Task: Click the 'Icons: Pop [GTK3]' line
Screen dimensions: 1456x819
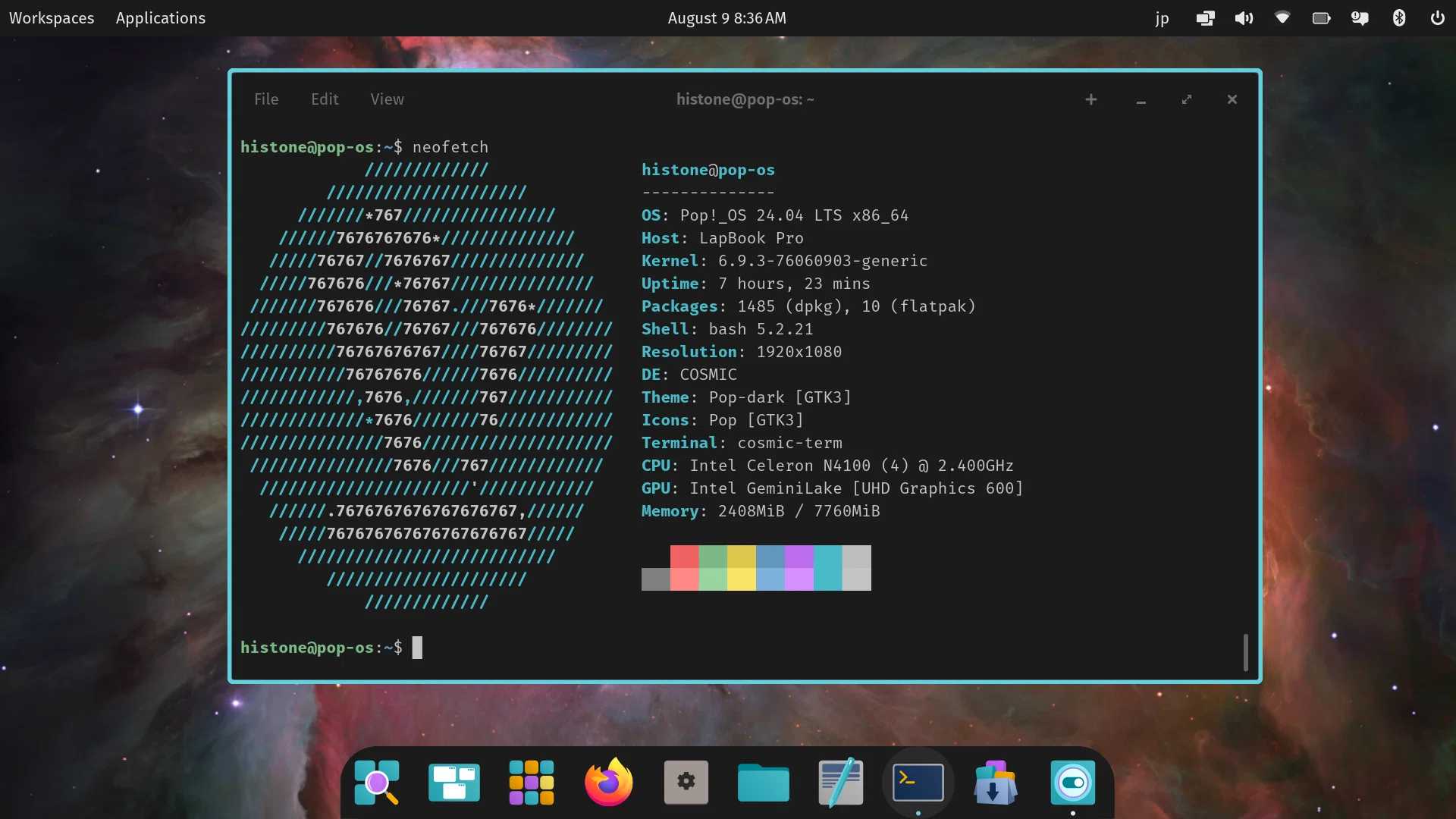Action: [x=723, y=420]
